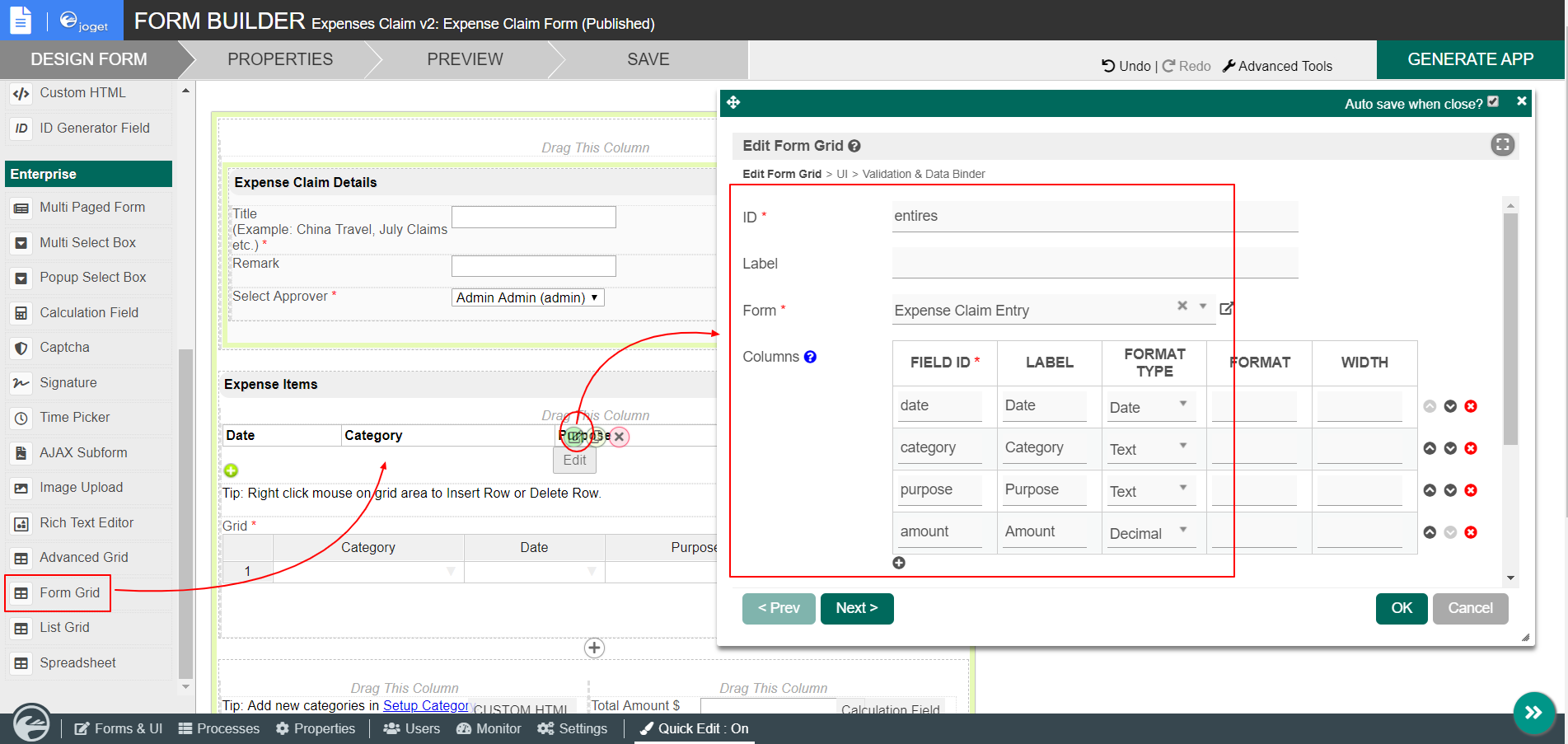Go to the PREVIEW step
Screen dimensions: 1568x744
(x=465, y=59)
